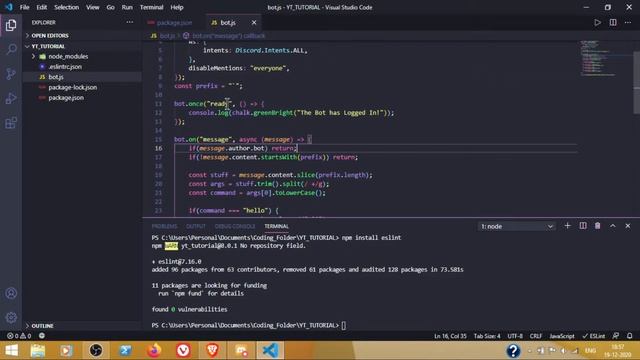
Task: Switch to the package.json editor tab
Action: 174,23
